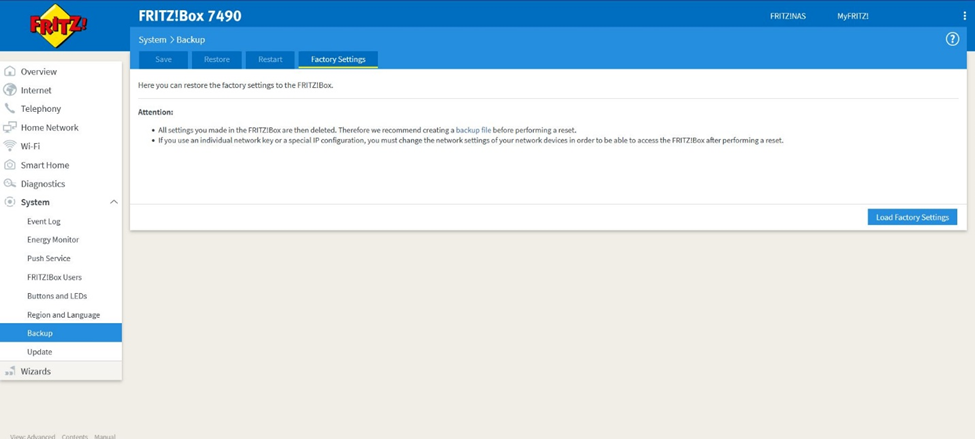The height and width of the screenshot is (439, 975).
Task: Open FRITZ!NAS from the header
Action: pos(787,16)
